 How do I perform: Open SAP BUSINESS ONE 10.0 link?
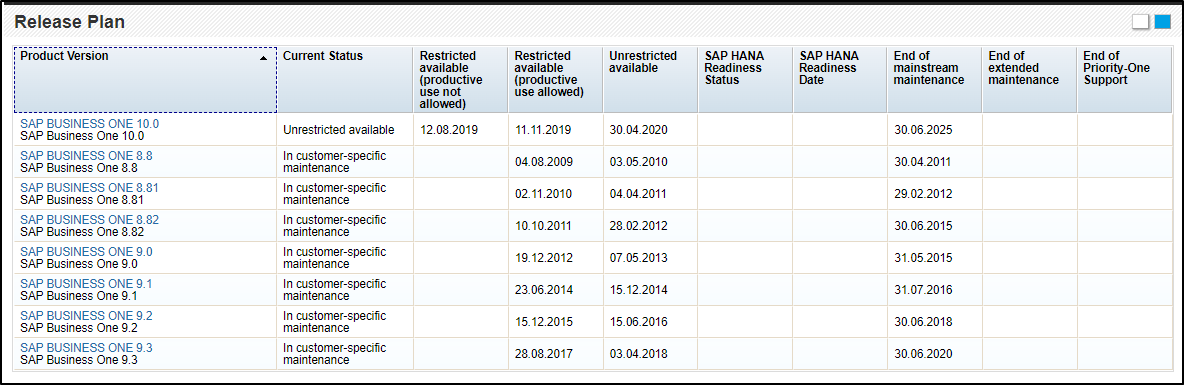(90, 123)
